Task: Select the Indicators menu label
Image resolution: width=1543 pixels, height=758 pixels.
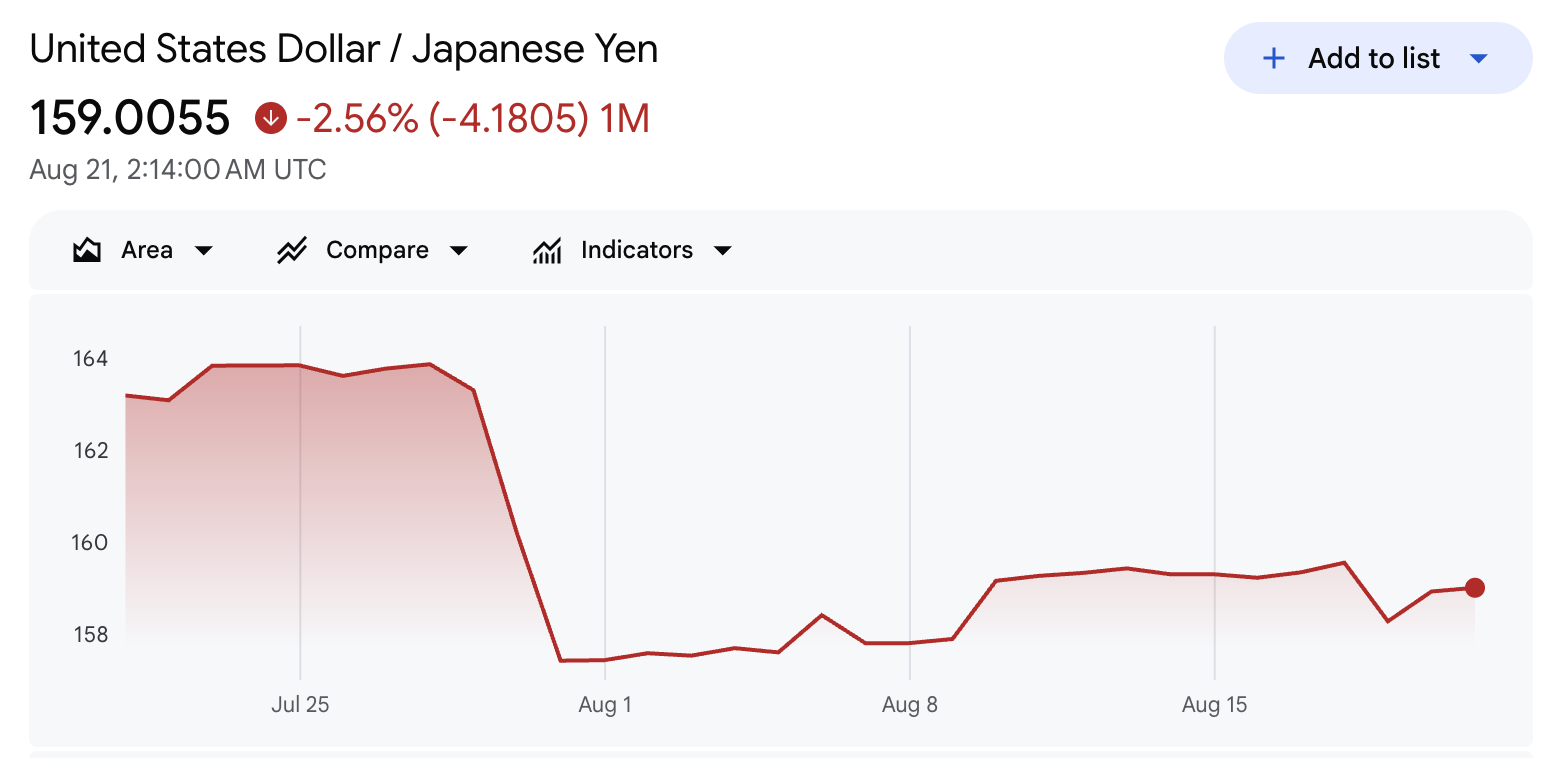Action: tap(637, 250)
